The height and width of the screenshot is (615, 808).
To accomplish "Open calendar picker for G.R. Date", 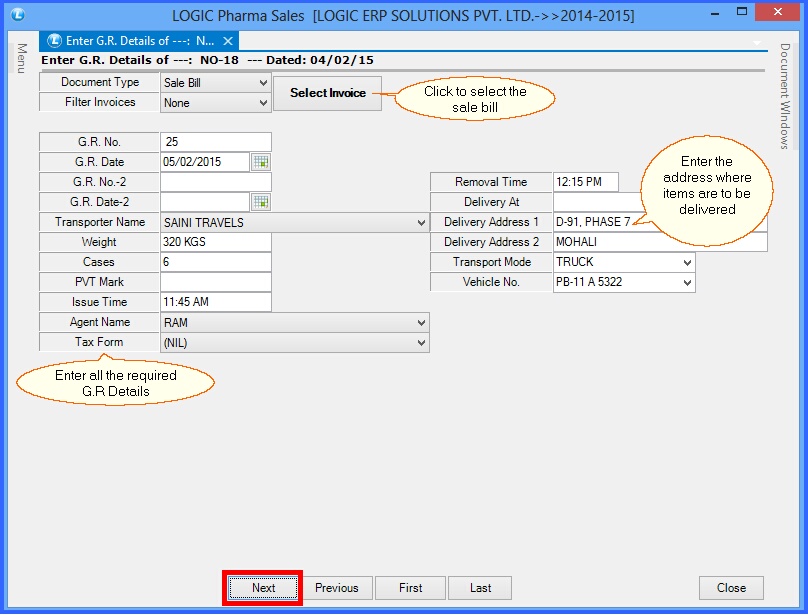I will [x=261, y=162].
